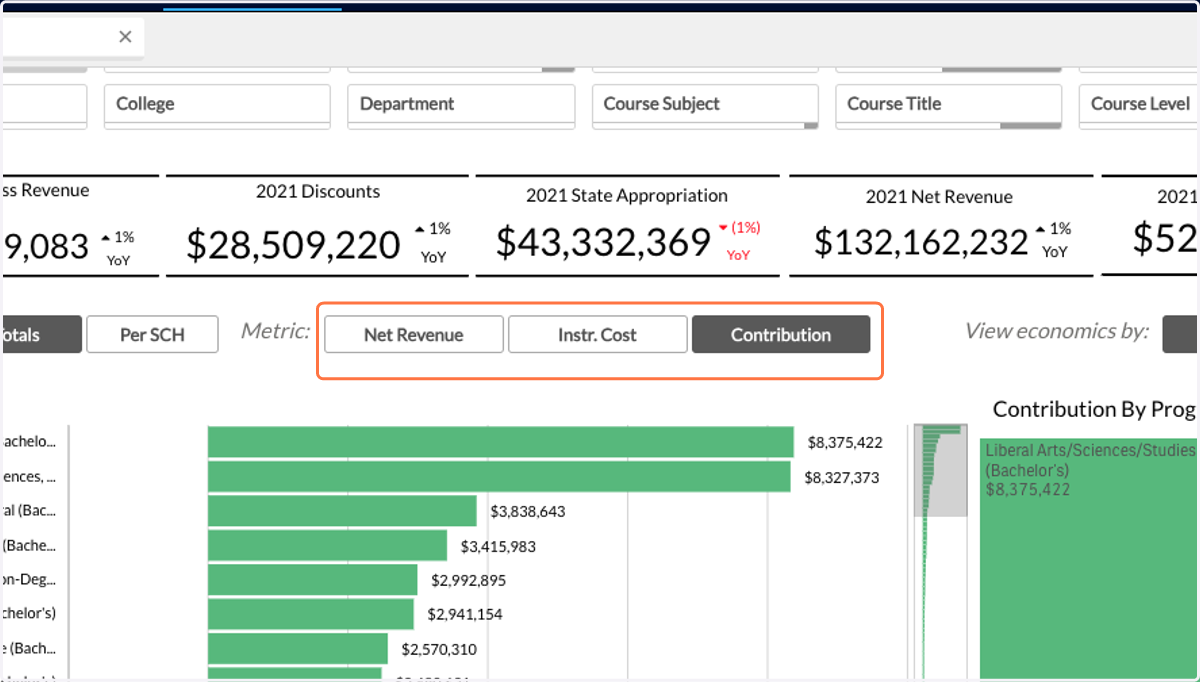Open the Course Level filter
This screenshot has width=1200, height=682.
click(x=1139, y=106)
